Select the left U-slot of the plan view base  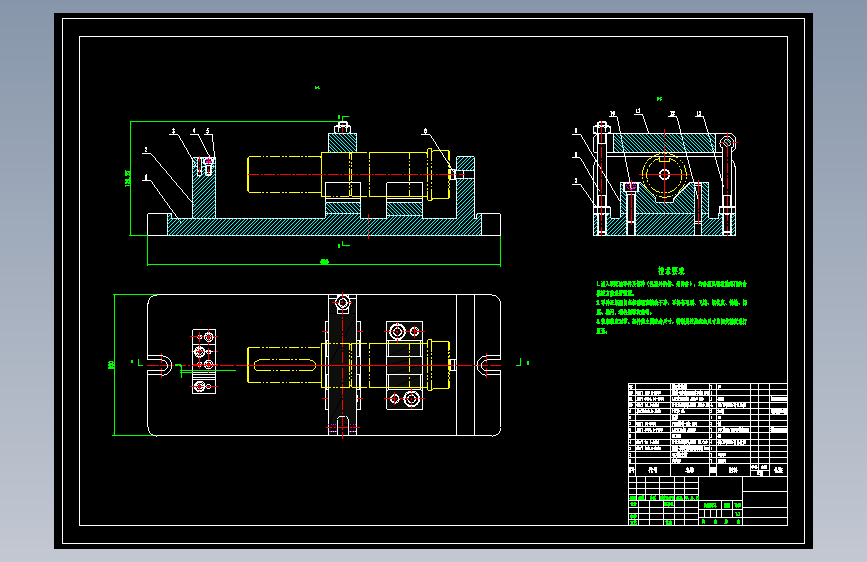(162, 365)
